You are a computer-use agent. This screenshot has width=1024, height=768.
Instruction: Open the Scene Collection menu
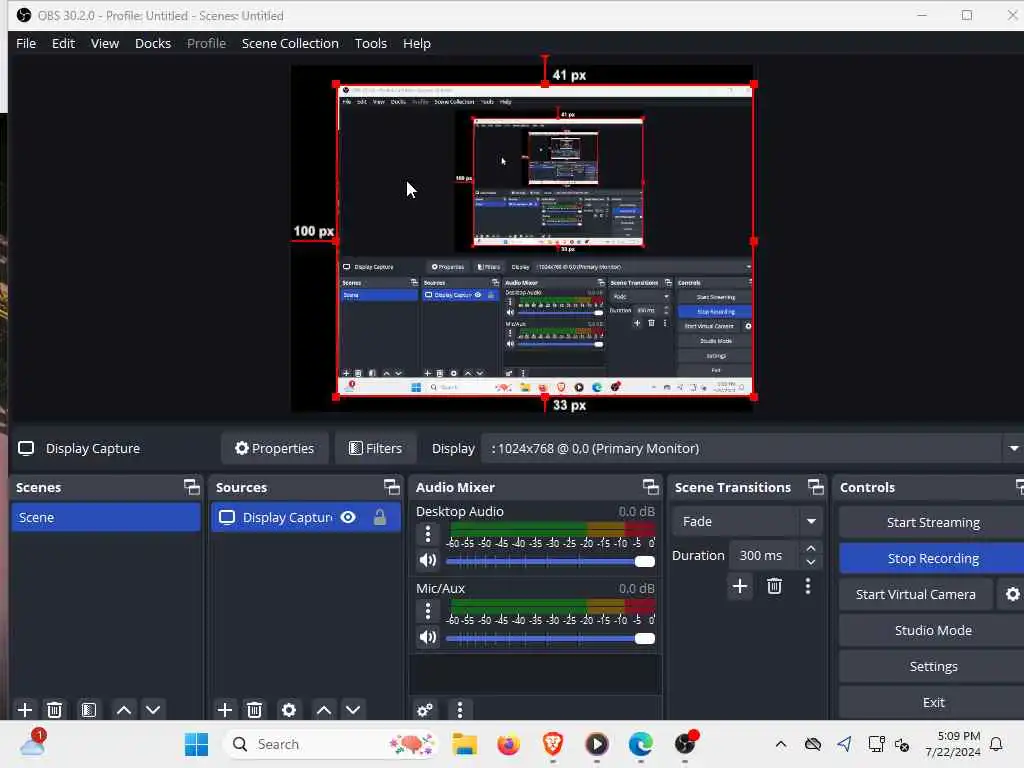[290, 43]
